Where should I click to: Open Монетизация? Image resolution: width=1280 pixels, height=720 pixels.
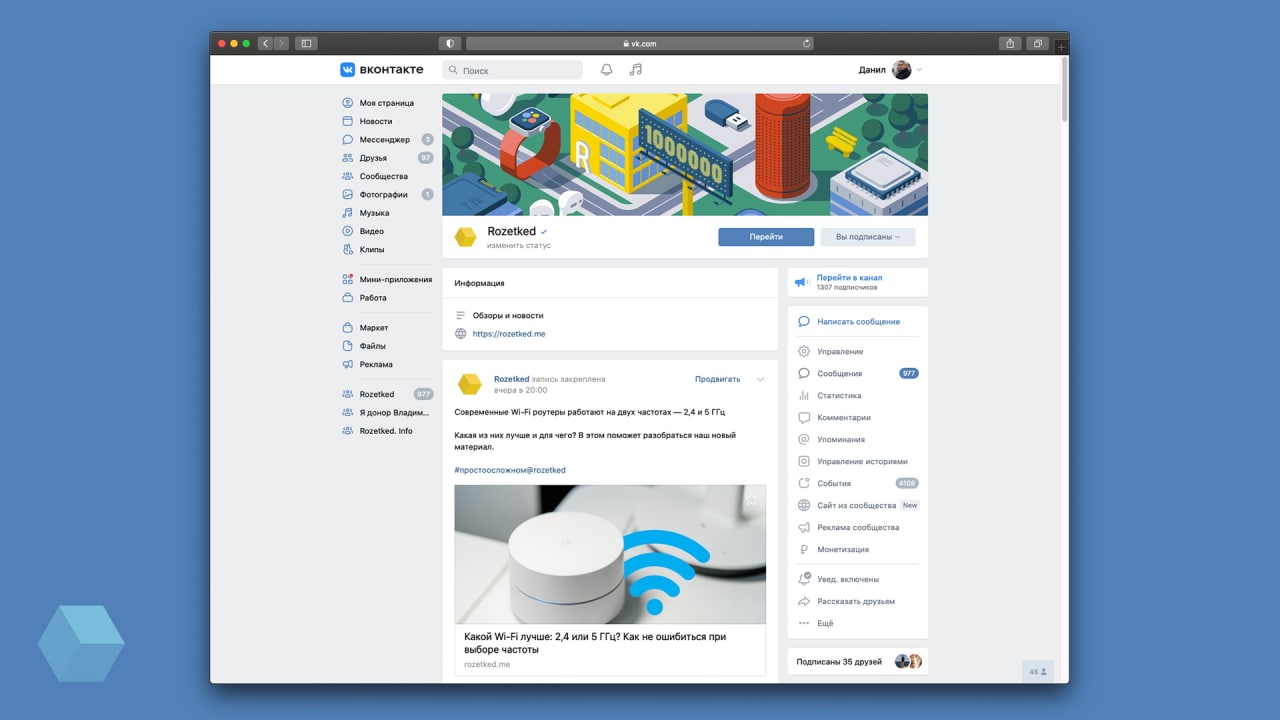(843, 550)
